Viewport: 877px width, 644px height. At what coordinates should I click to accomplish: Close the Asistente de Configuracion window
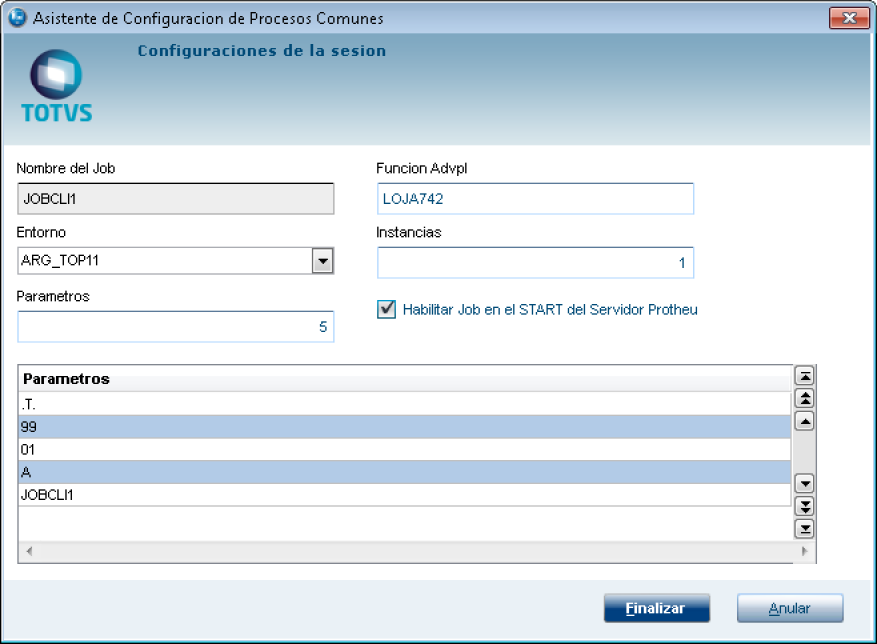[849, 18]
